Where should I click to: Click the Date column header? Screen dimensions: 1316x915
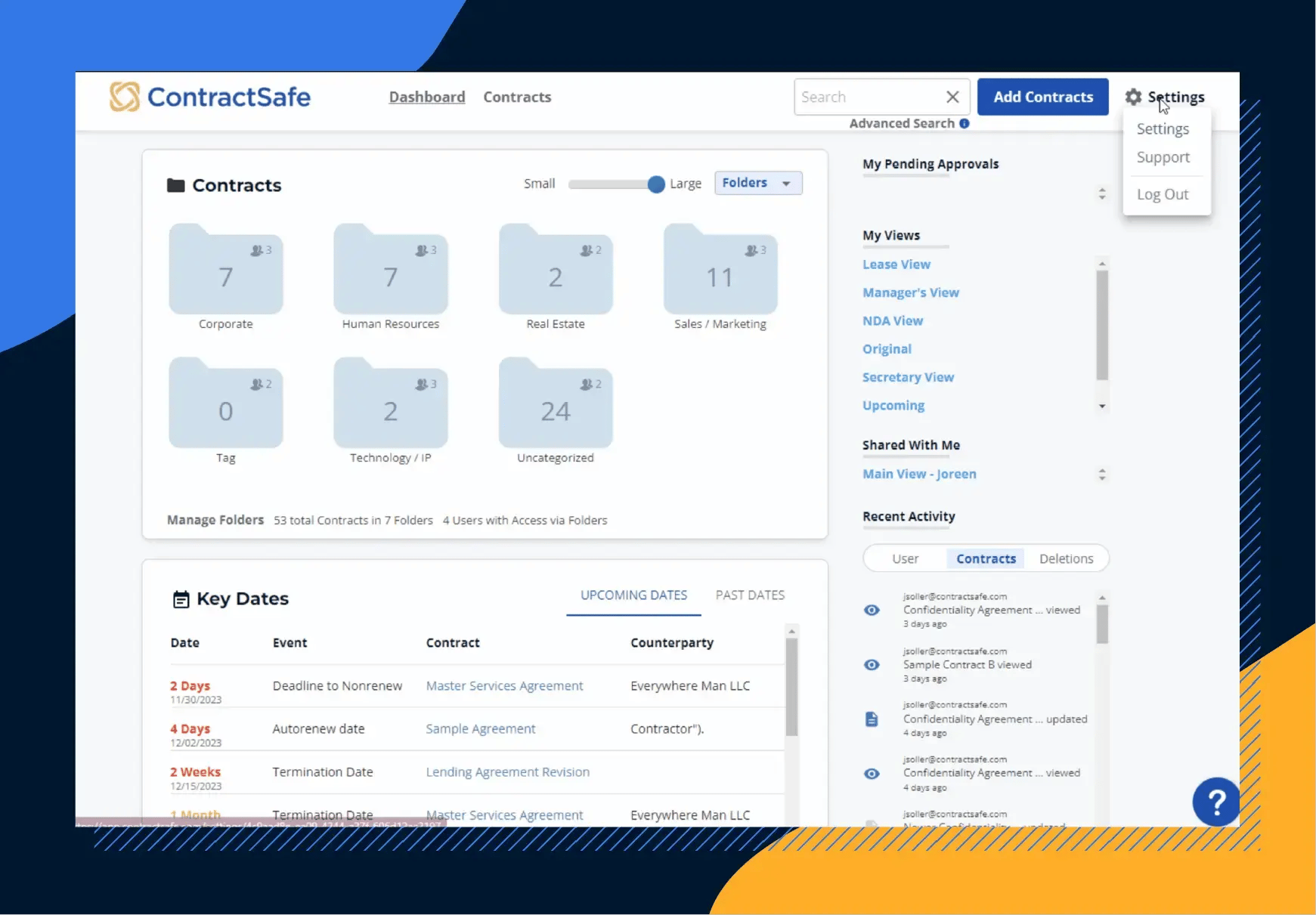click(184, 643)
